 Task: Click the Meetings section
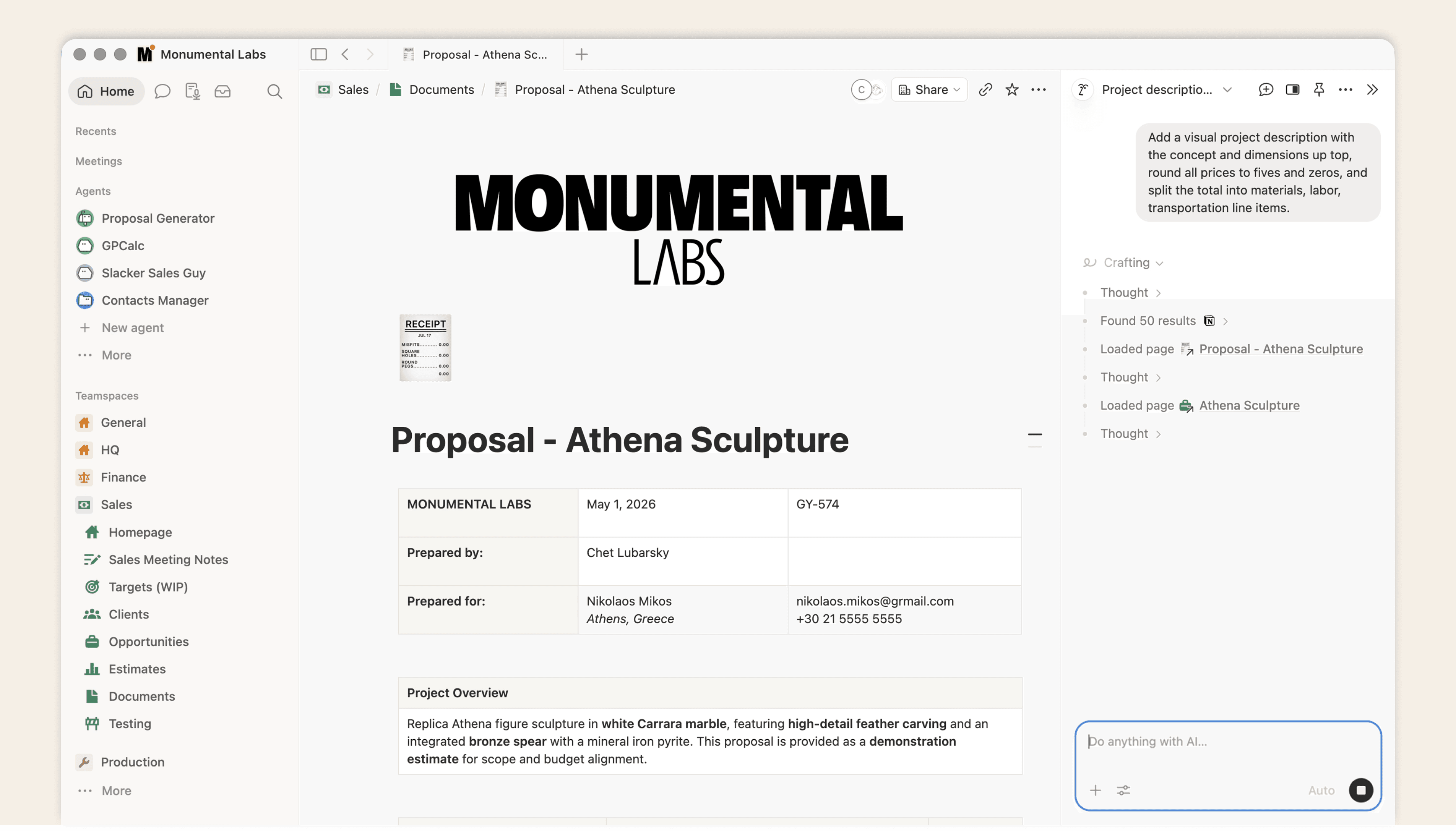98,161
